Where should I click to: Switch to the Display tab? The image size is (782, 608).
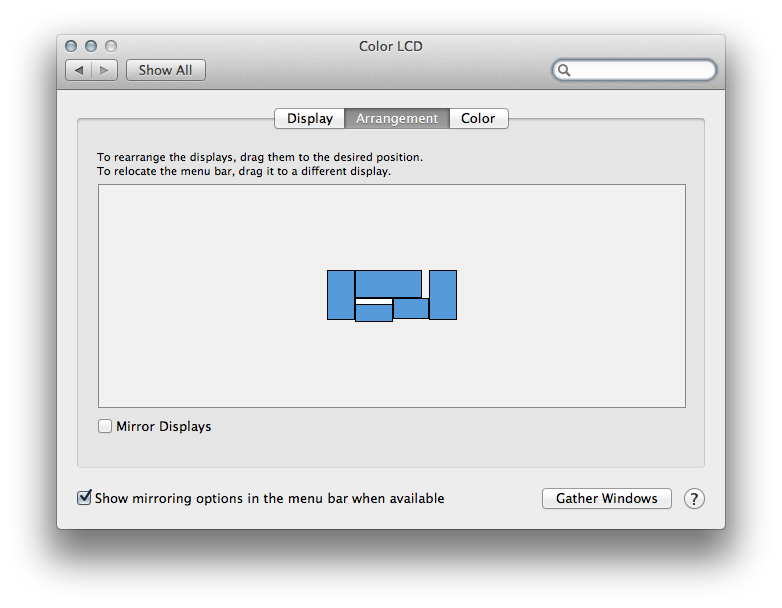pos(310,118)
